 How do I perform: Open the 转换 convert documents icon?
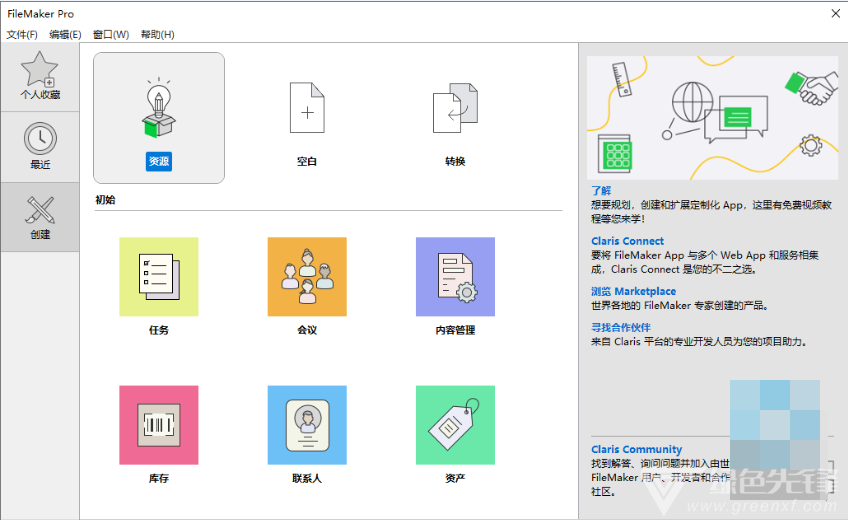[455, 108]
